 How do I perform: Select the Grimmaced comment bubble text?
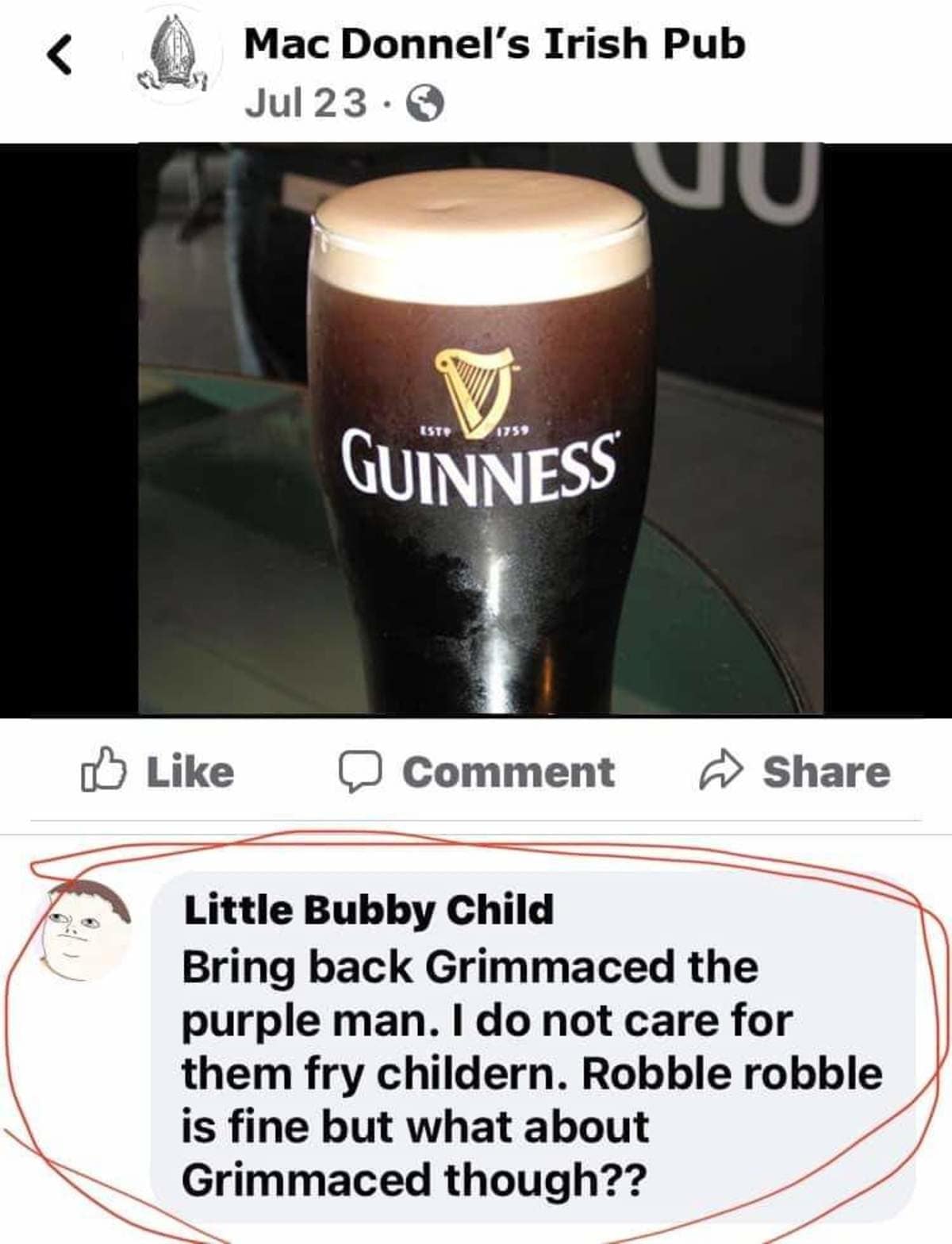tap(532, 1073)
